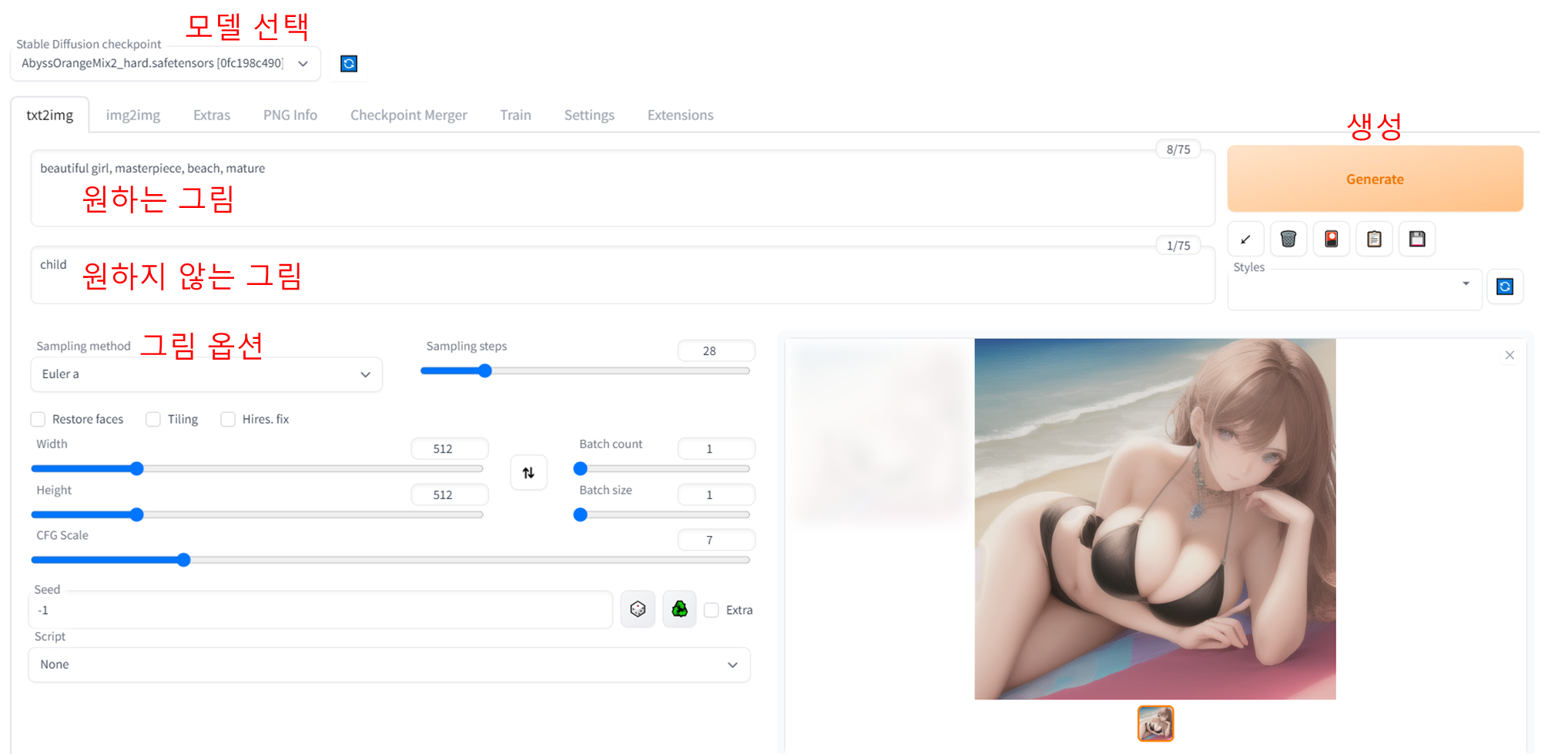
Task: Click the CFG Scale number field
Action: coord(716,540)
